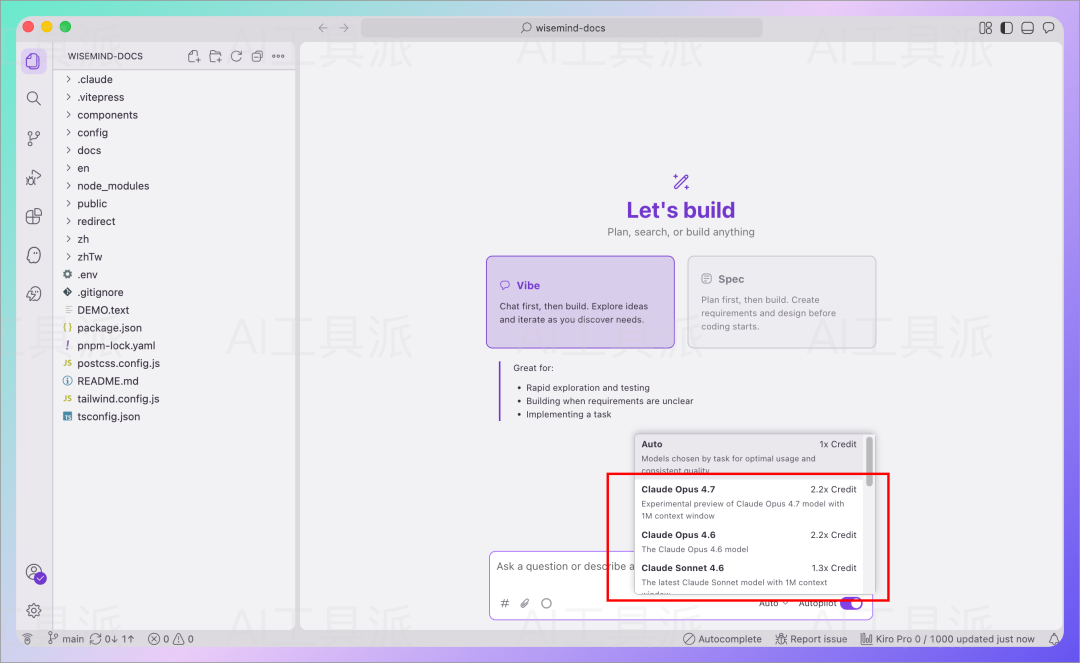The height and width of the screenshot is (663, 1080).
Task: Expand the config folder
Action: pyautogui.click(x=175, y=132)
